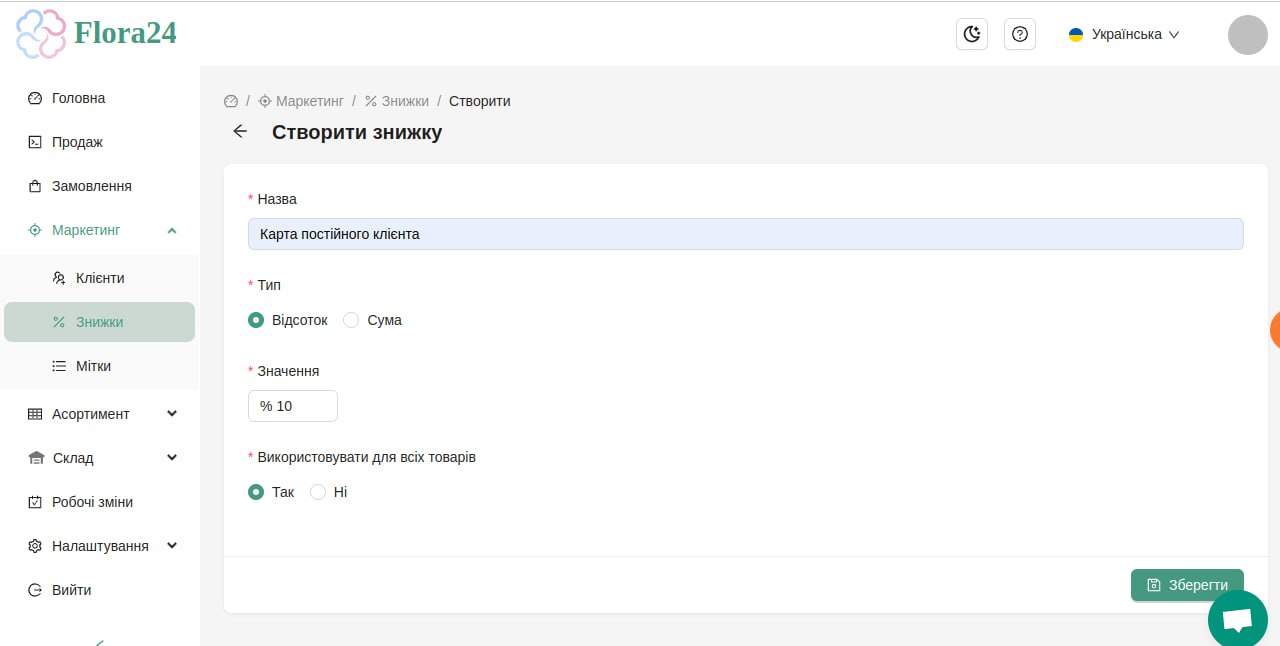Collapse the Маркетинг menu chevron
Image resolution: width=1280 pixels, height=646 pixels.
tap(172, 230)
